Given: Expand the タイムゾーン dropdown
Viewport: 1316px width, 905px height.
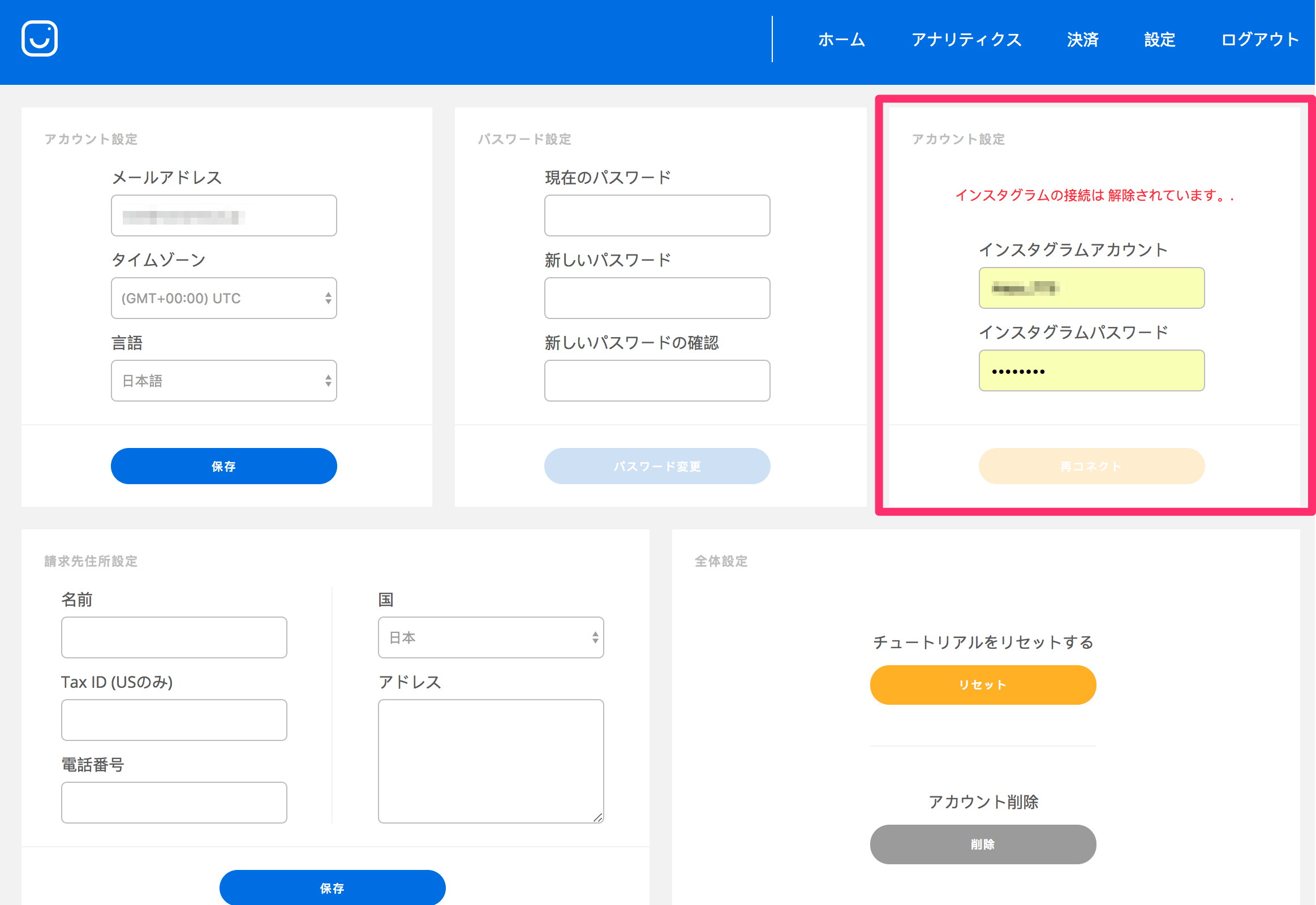Looking at the screenshot, I should 223,298.
